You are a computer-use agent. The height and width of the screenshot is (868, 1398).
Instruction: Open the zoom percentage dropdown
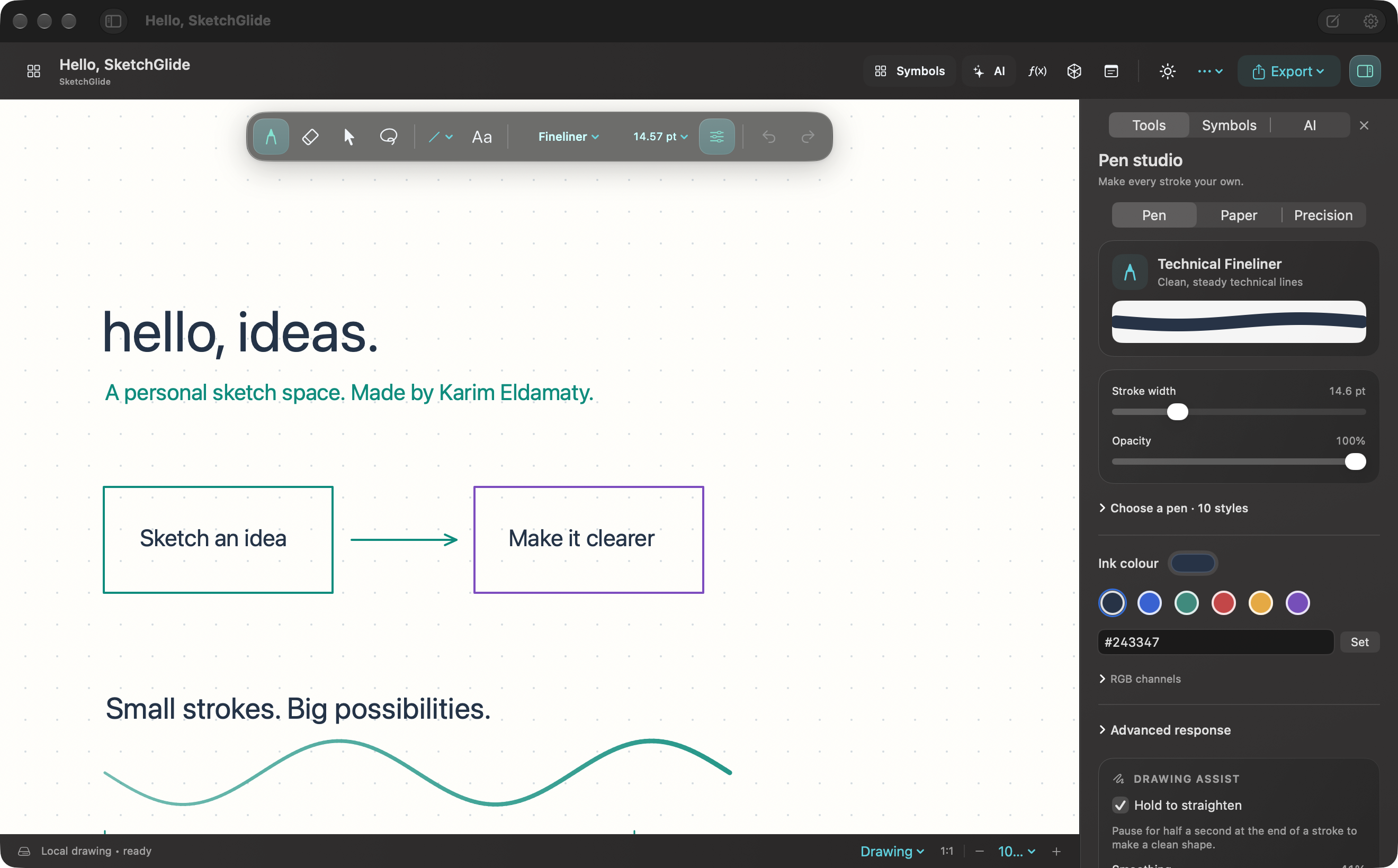(1016, 852)
